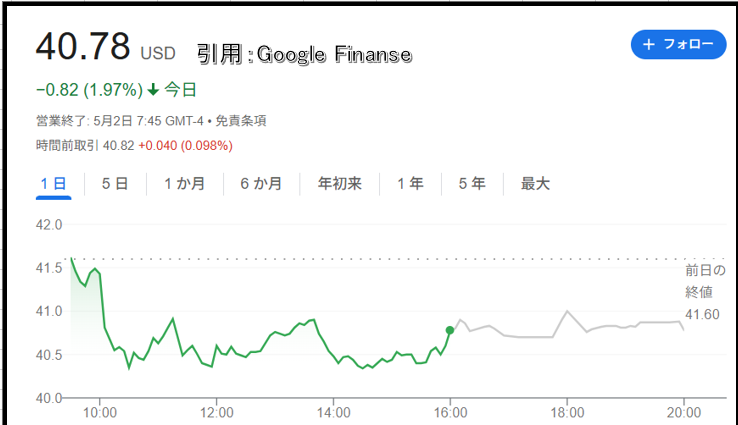
Task: Click the after-hours peak near 18:00
Action: 568,311
